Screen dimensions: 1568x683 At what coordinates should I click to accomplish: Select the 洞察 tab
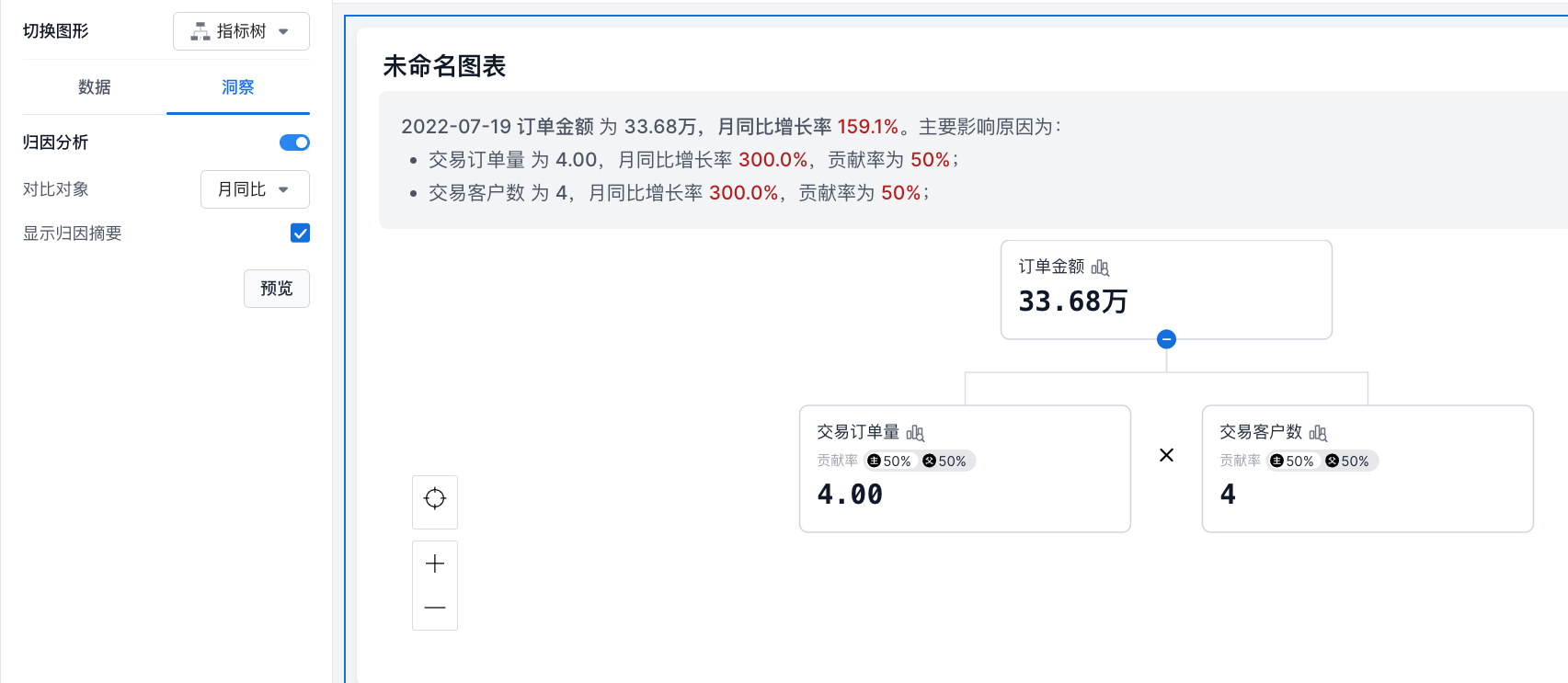[x=237, y=87]
